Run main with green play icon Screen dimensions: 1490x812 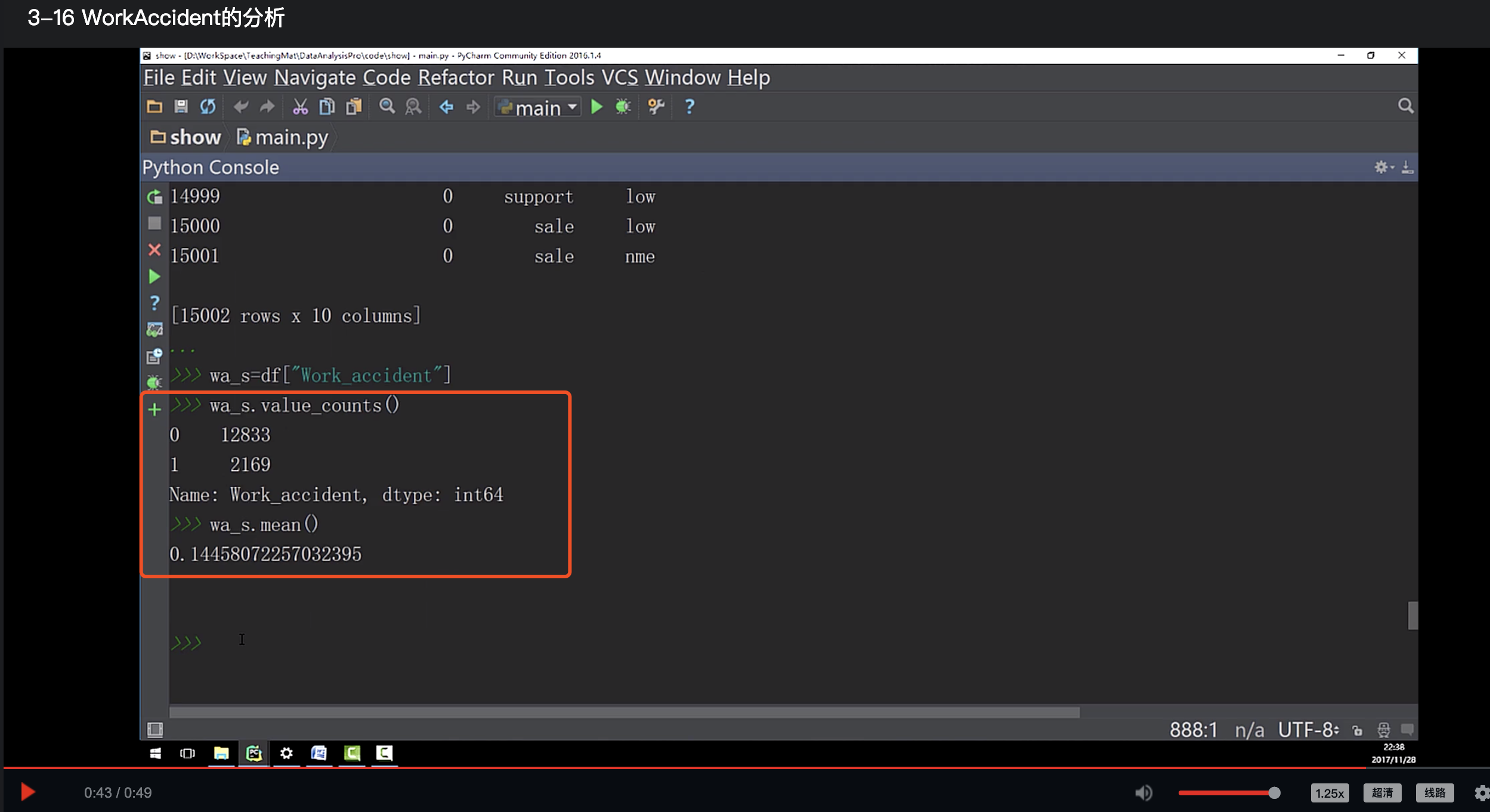(596, 107)
